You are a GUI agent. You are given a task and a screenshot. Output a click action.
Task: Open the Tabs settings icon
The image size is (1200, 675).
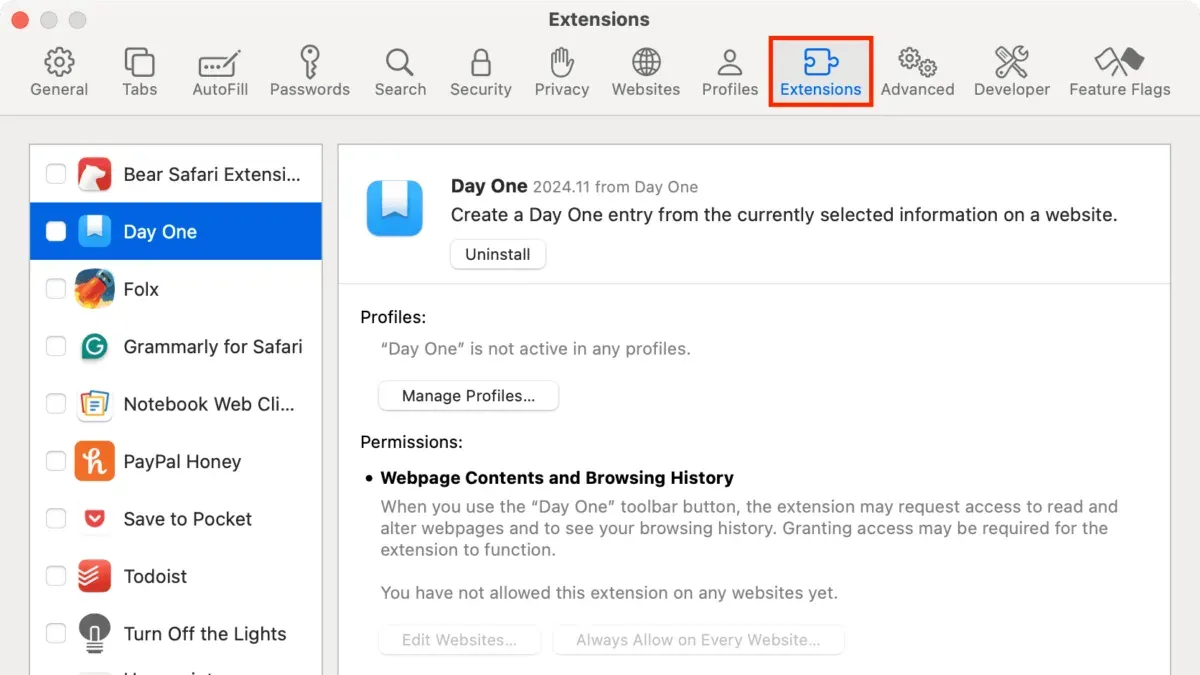point(140,62)
